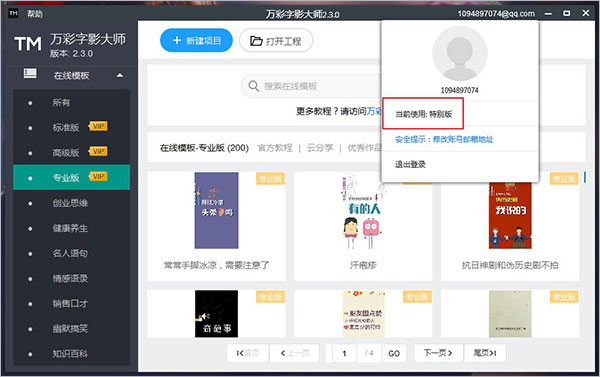The height and width of the screenshot is (377, 600).
Task: Select 专业版 category in sidebar
Action: 72,178
